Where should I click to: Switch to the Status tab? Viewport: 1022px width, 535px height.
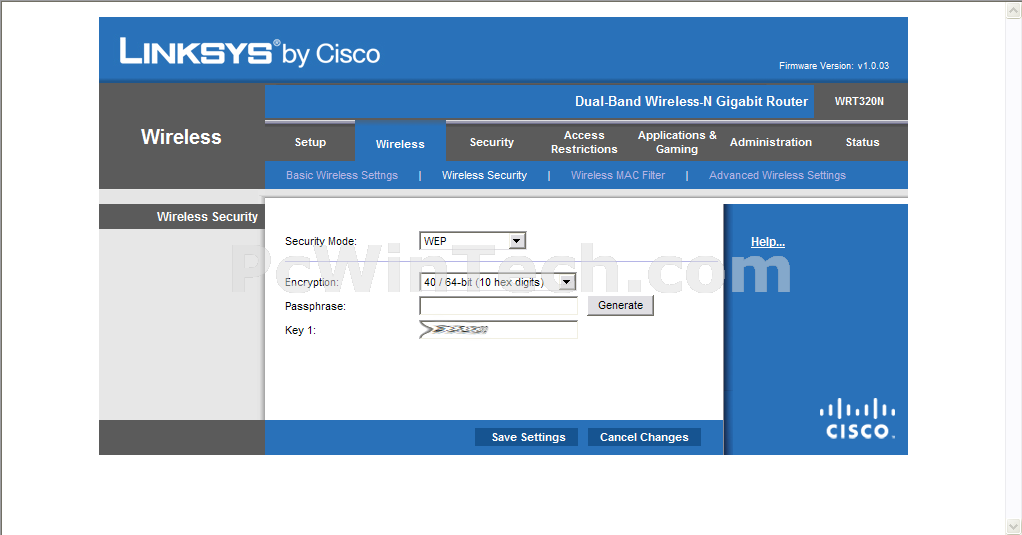click(862, 142)
